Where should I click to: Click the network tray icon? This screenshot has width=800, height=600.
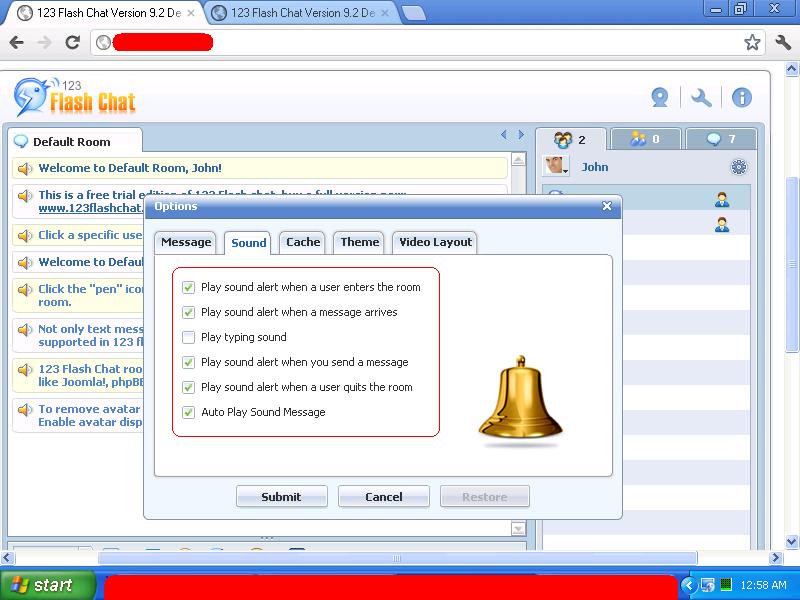708,585
